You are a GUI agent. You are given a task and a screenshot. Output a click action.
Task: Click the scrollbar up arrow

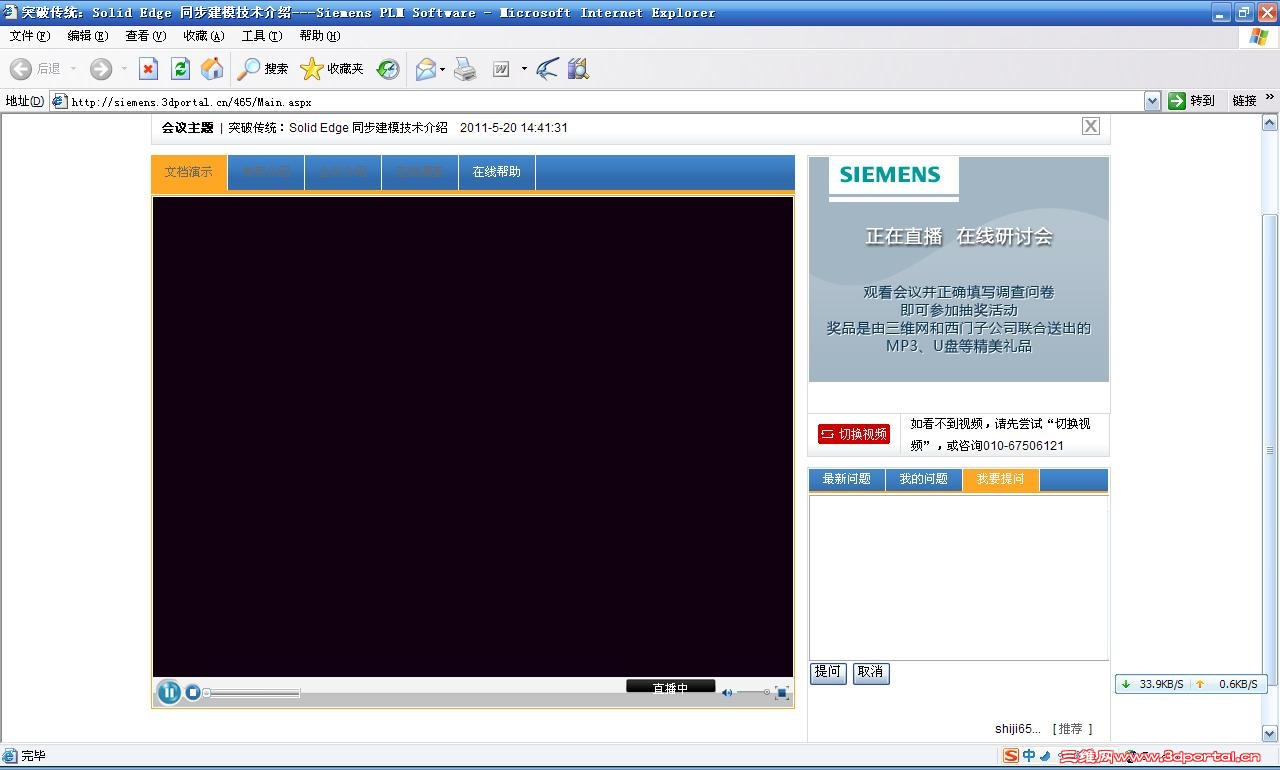(x=1270, y=123)
